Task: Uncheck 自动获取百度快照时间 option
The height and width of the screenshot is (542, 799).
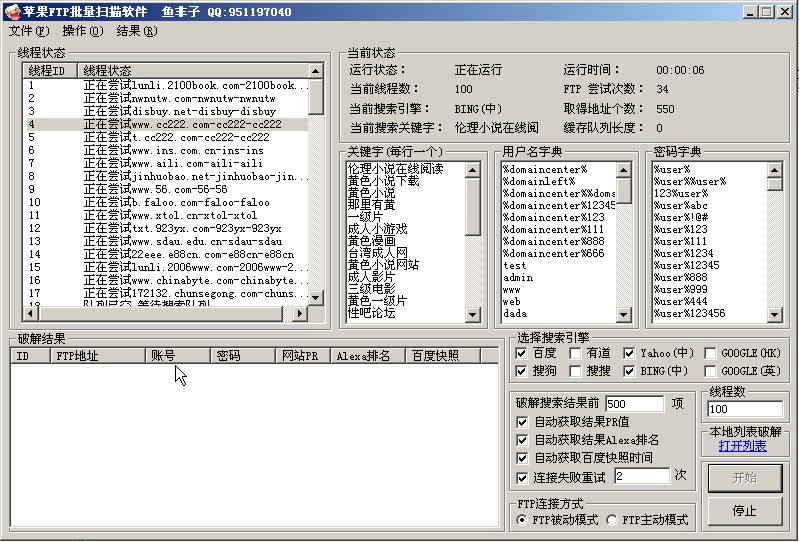Action: (522, 458)
